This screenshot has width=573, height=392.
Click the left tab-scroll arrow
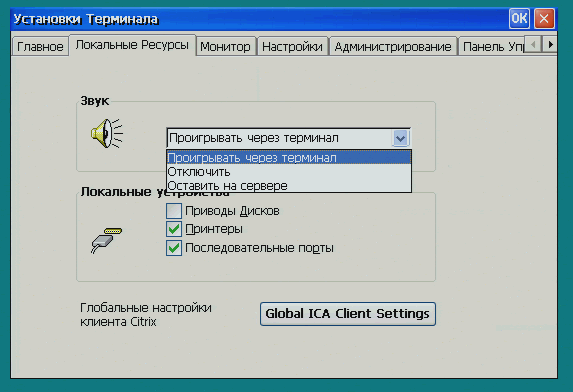click(533, 45)
